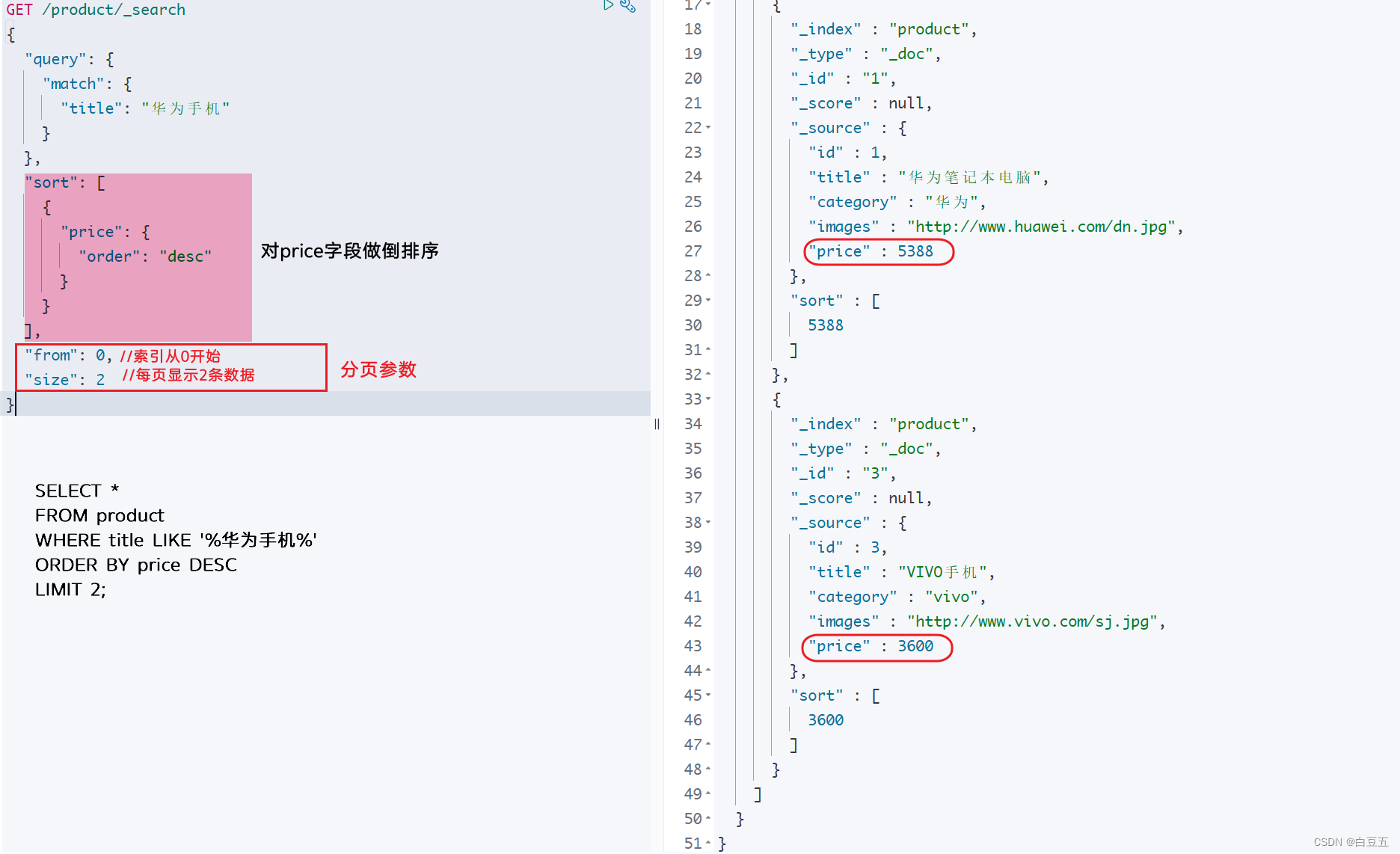Click "_score" : null on line 37
Viewport: 1400px width, 854px height.
point(861,498)
